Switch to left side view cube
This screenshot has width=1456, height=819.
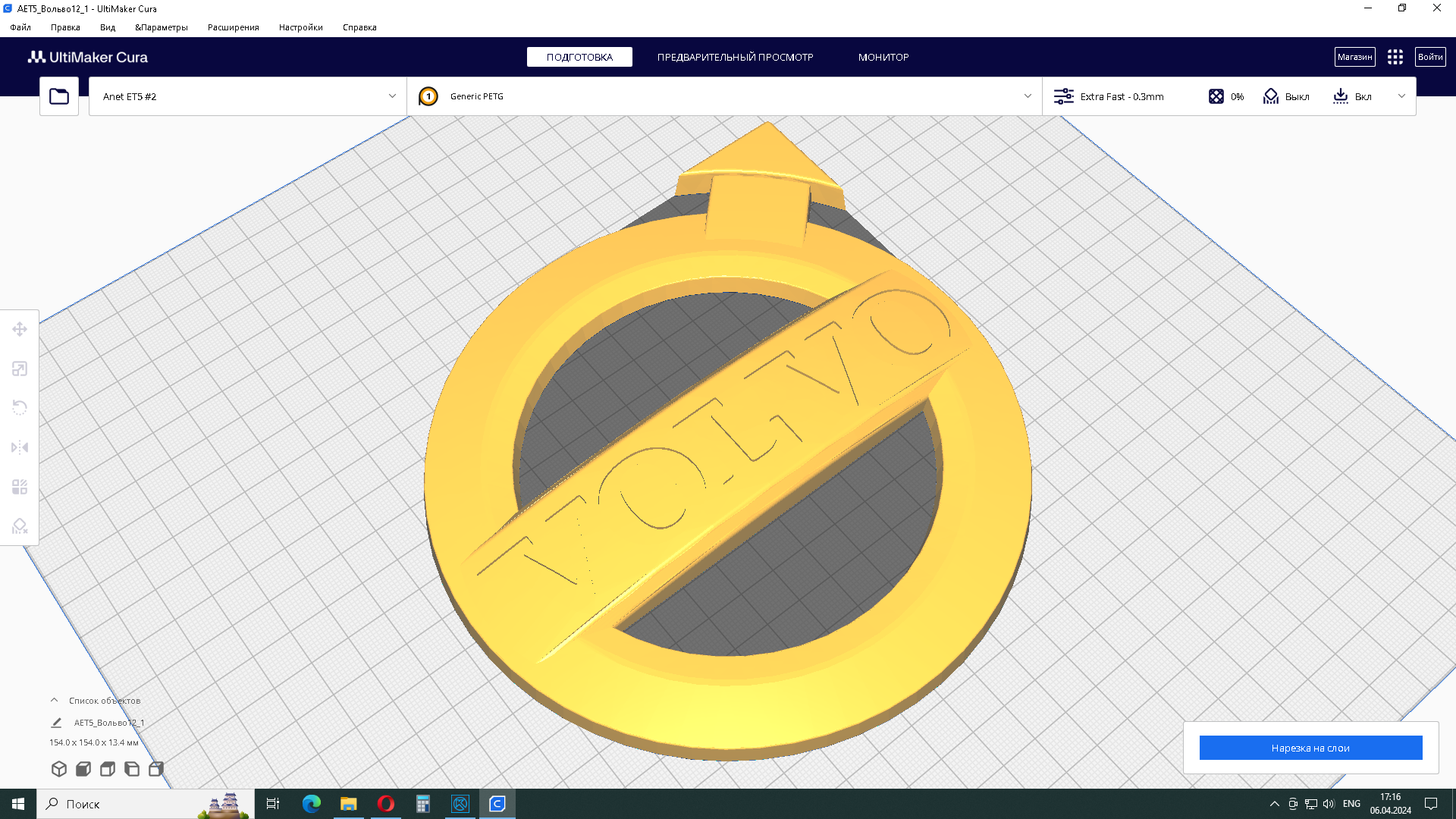[132, 769]
